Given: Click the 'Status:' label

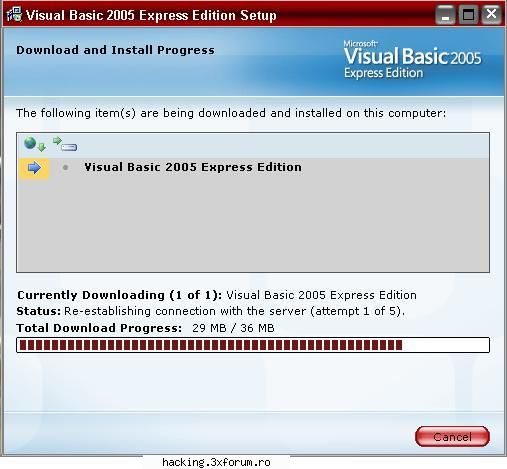Looking at the screenshot, I should click(x=39, y=311).
